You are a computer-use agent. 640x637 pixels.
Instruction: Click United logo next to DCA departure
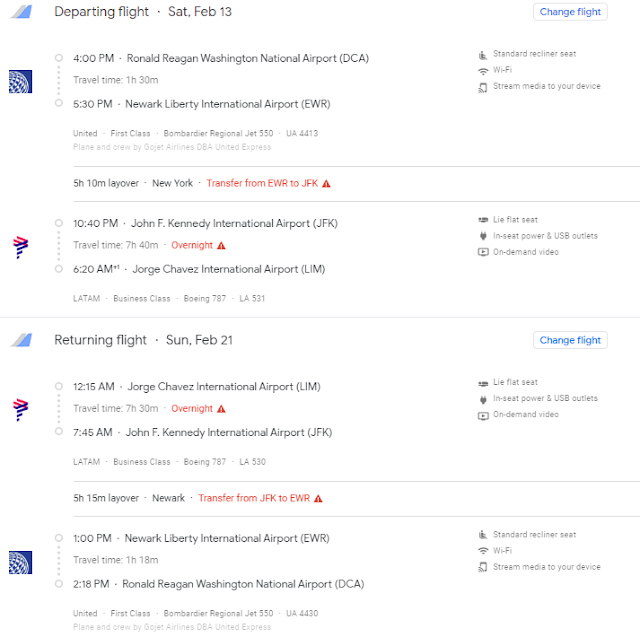pyautogui.click(x=20, y=82)
